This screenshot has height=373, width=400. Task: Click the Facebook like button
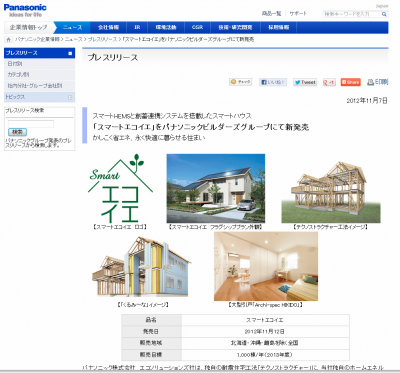(x=273, y=82)
